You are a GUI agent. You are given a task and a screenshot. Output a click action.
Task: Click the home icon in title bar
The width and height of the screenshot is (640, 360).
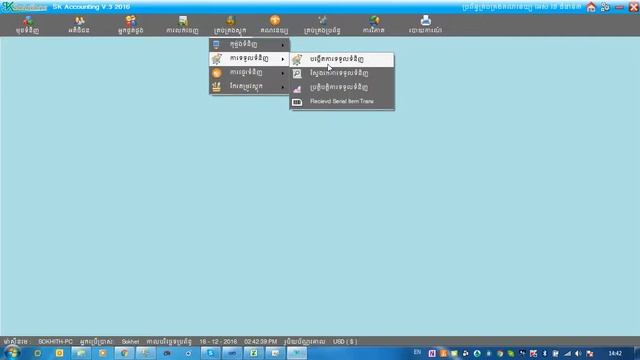[x=591, y=7]
